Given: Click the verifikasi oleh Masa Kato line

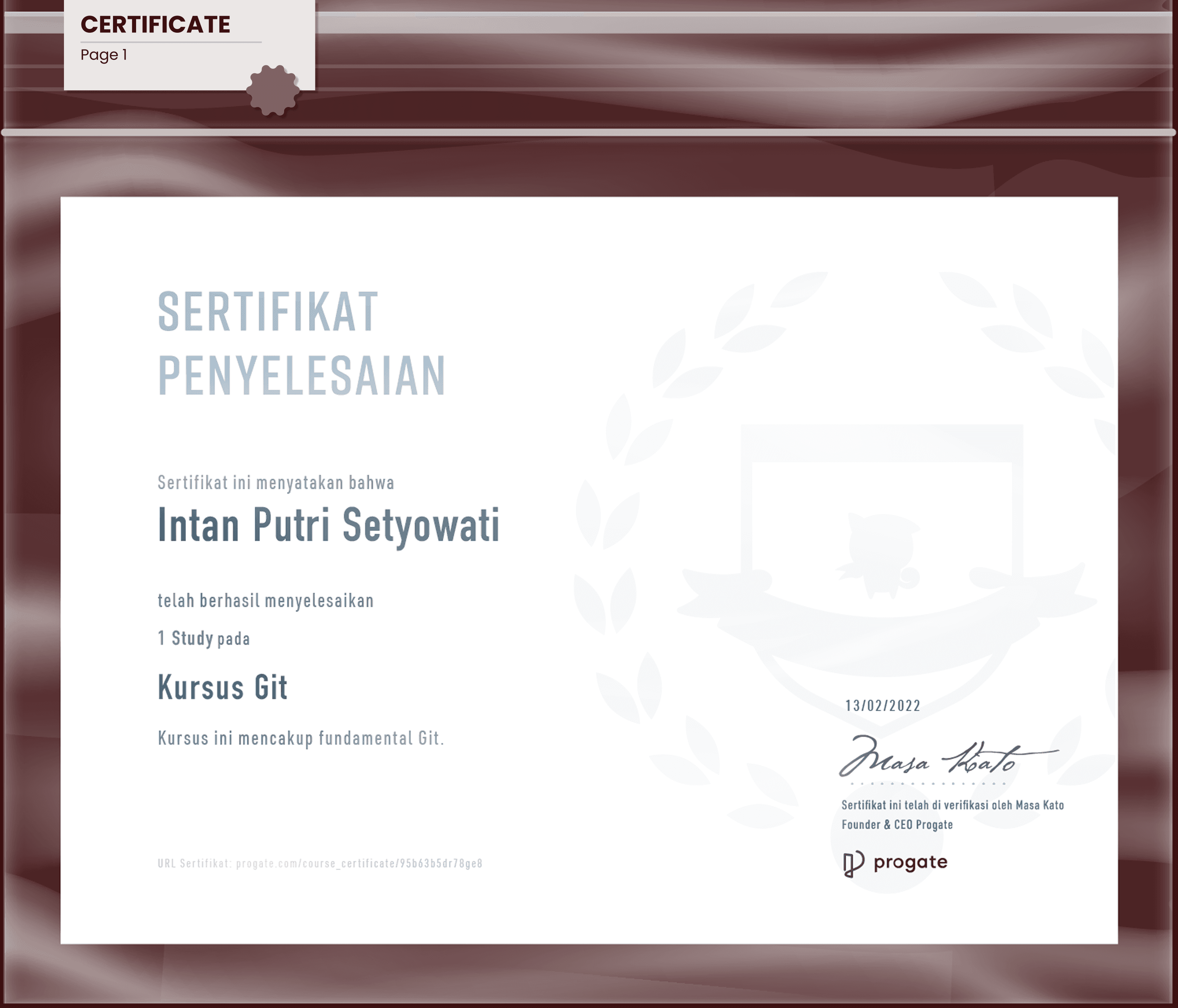Looking at the screenshot, I should (x=952, y=805).
